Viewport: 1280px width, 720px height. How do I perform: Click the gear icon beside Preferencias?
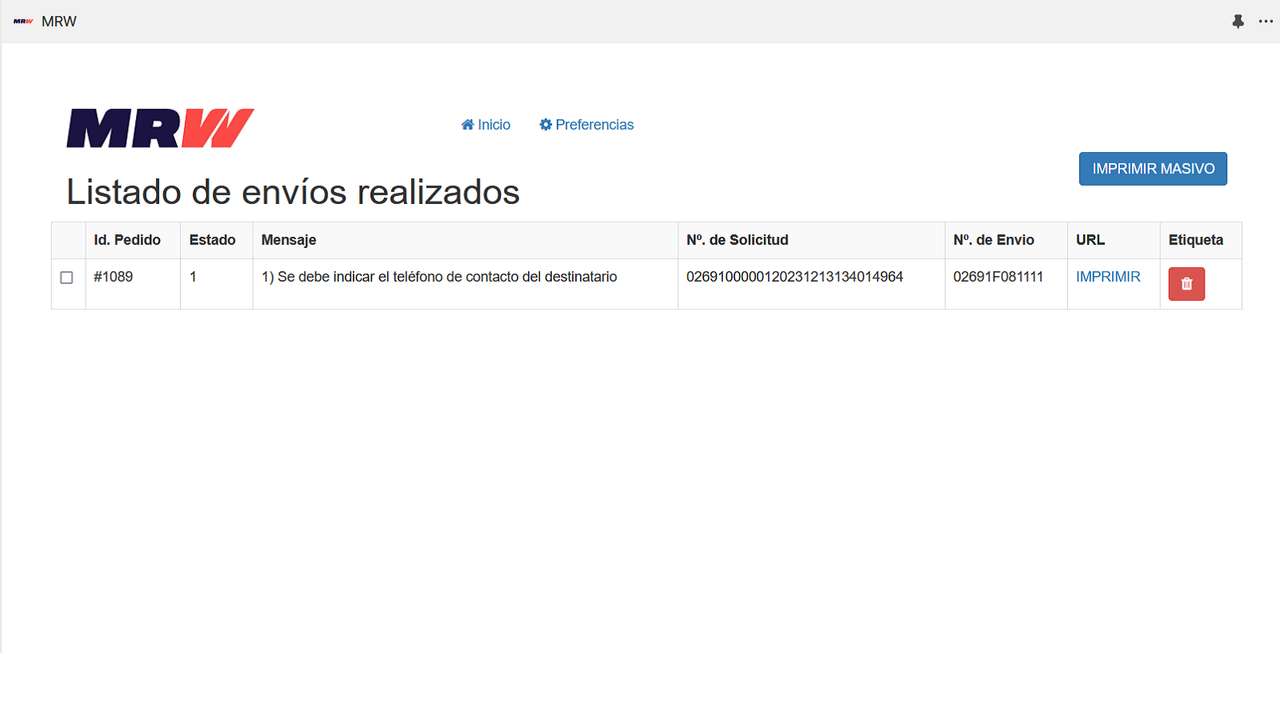[x=545, y=125]
